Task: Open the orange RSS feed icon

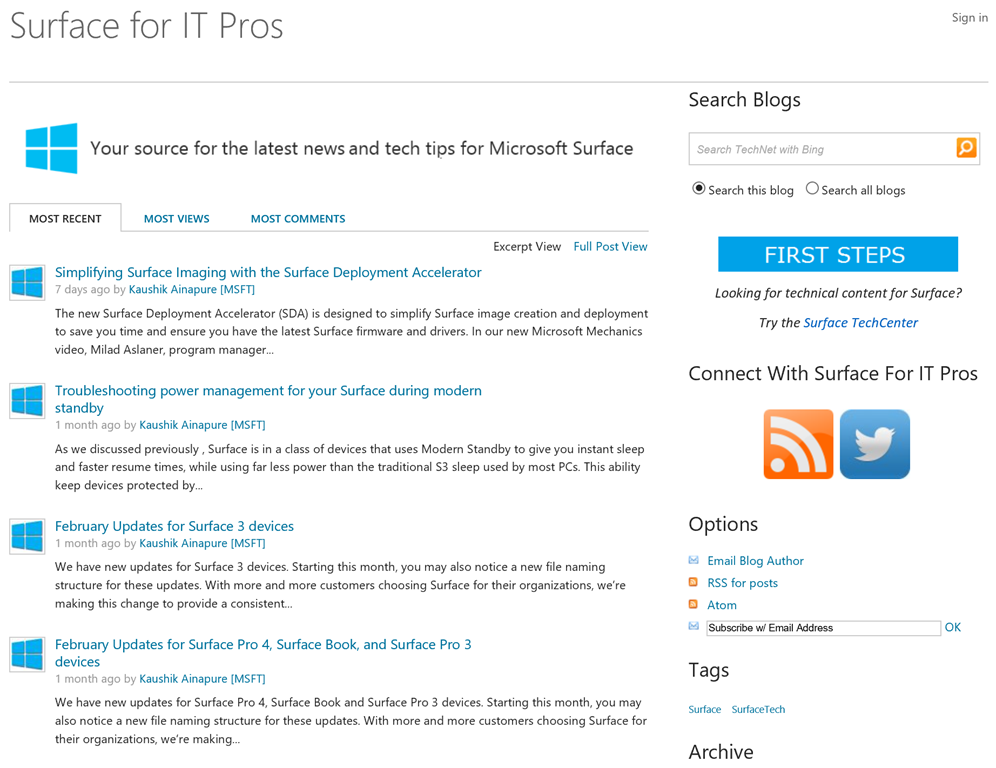Action: 798,444
